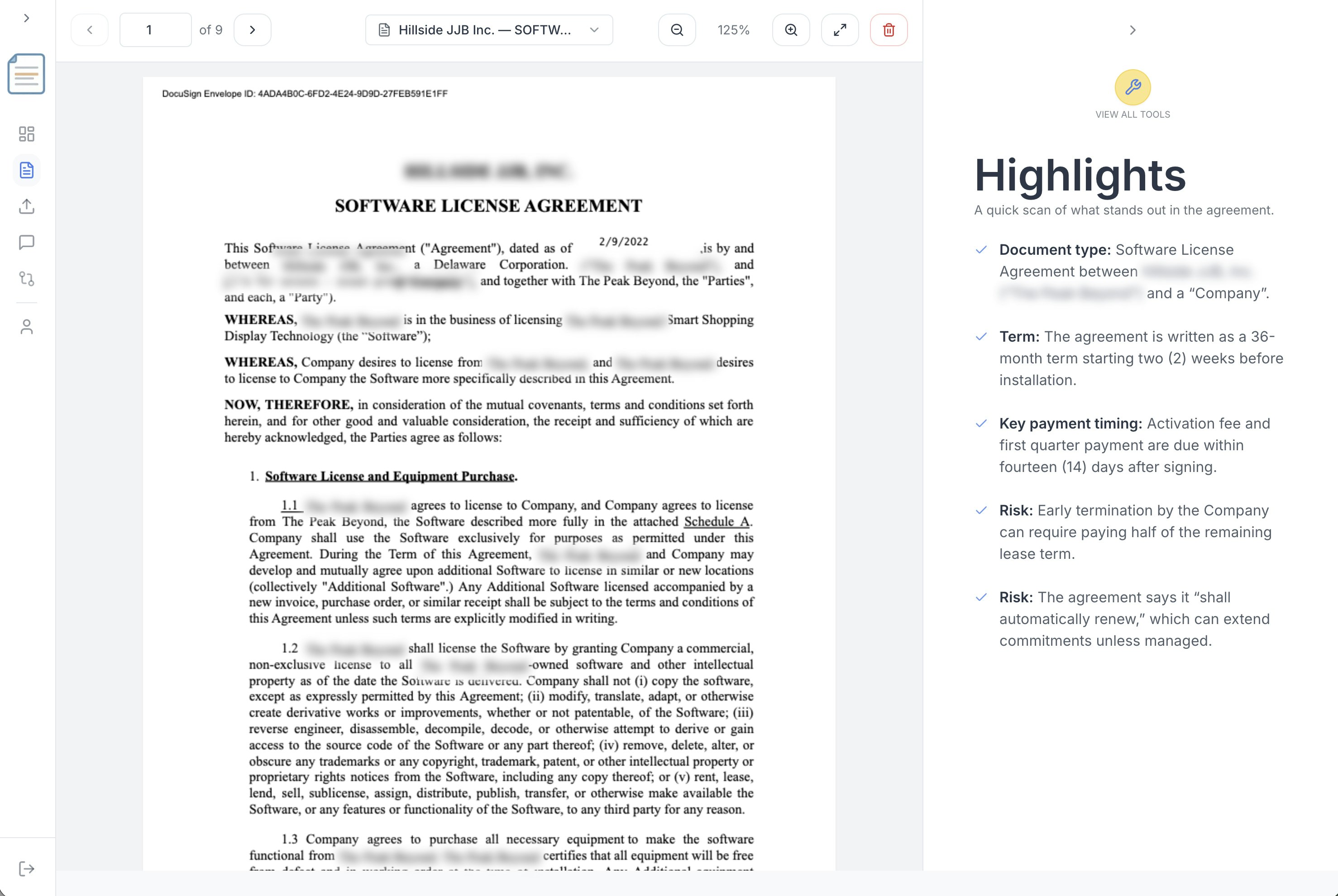Viewport: 1338px width, 896px height.
Task: Open the user profile icon in sidebar
Action: click(26, 326)
